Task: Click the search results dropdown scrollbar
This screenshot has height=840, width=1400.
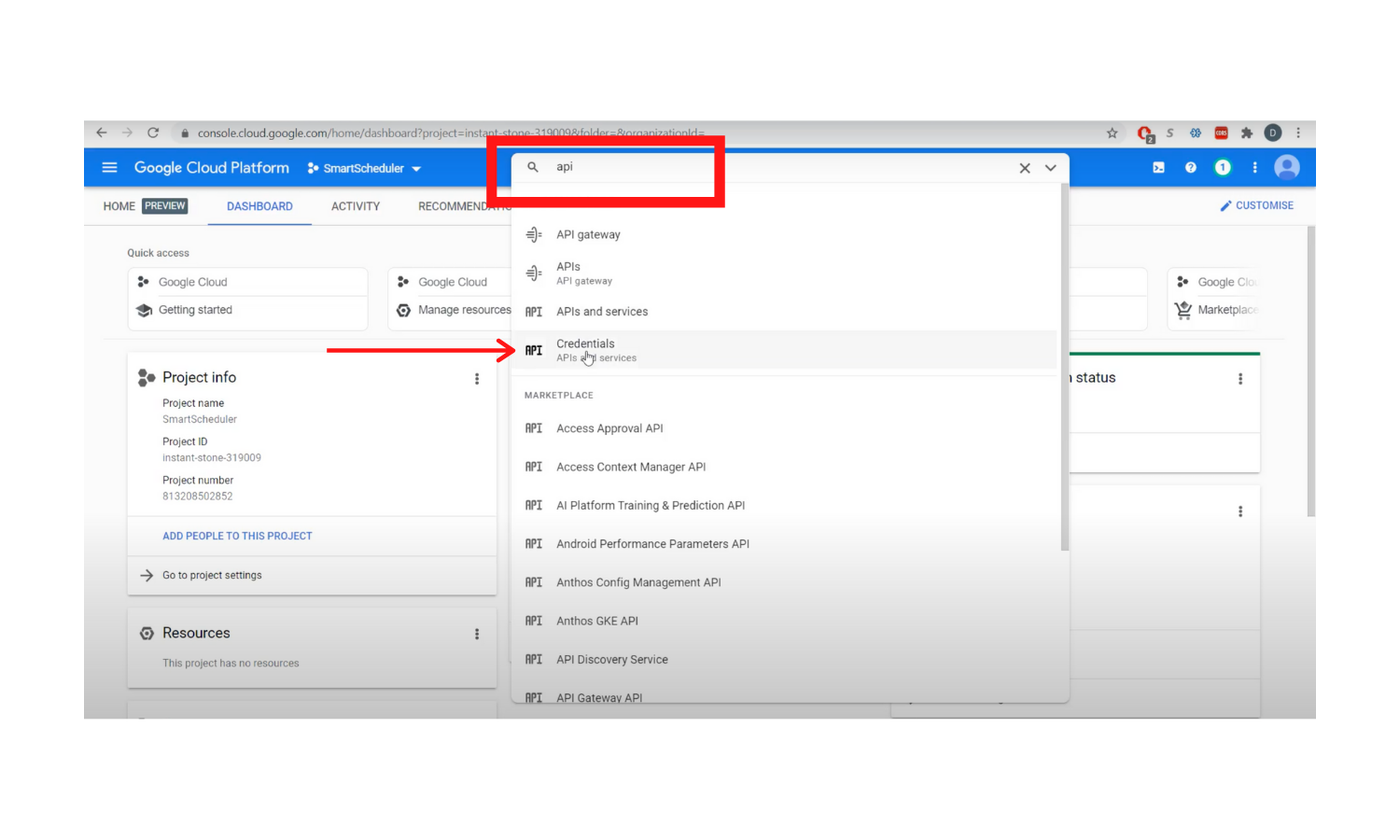Action: [x=1065, y=367]
